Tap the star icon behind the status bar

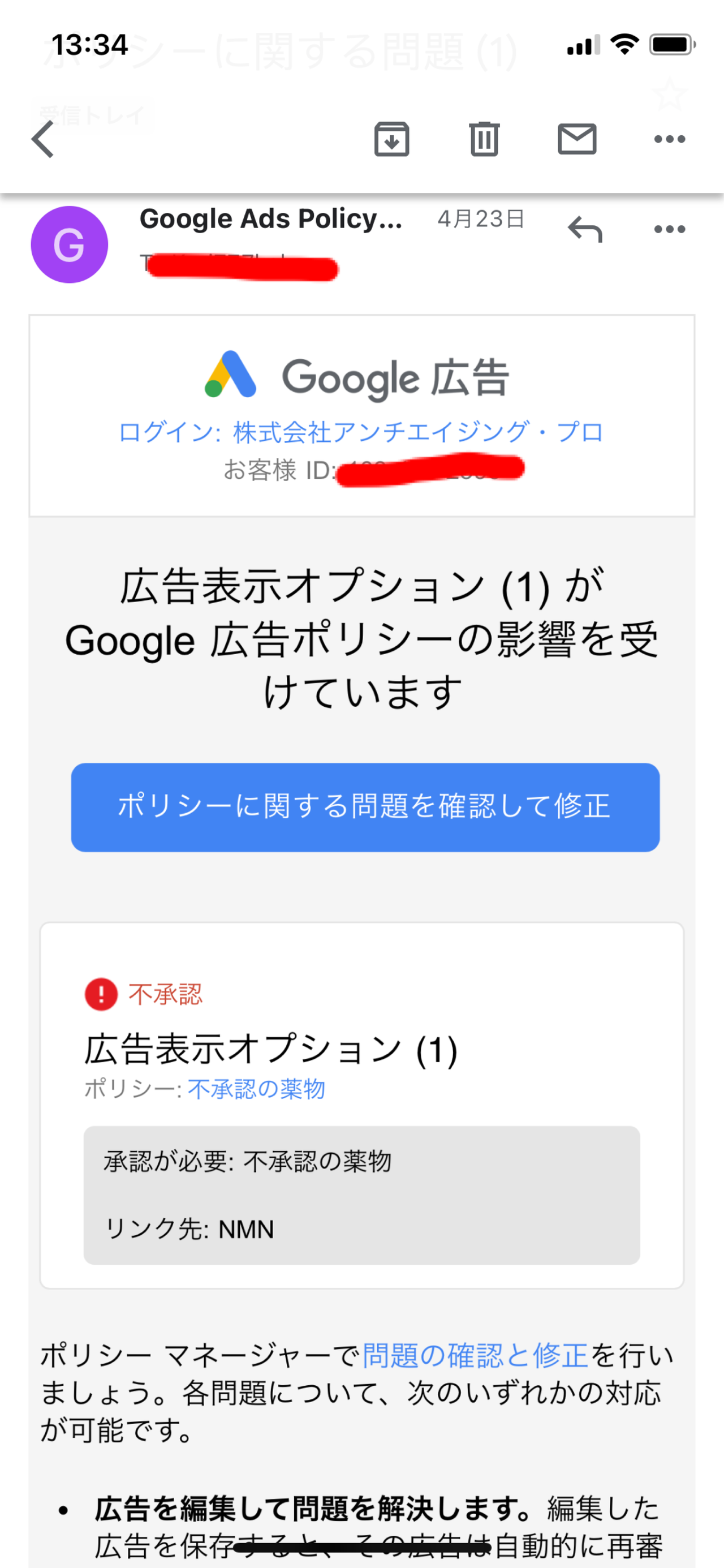pyautogui.click(x=669, y=93)
